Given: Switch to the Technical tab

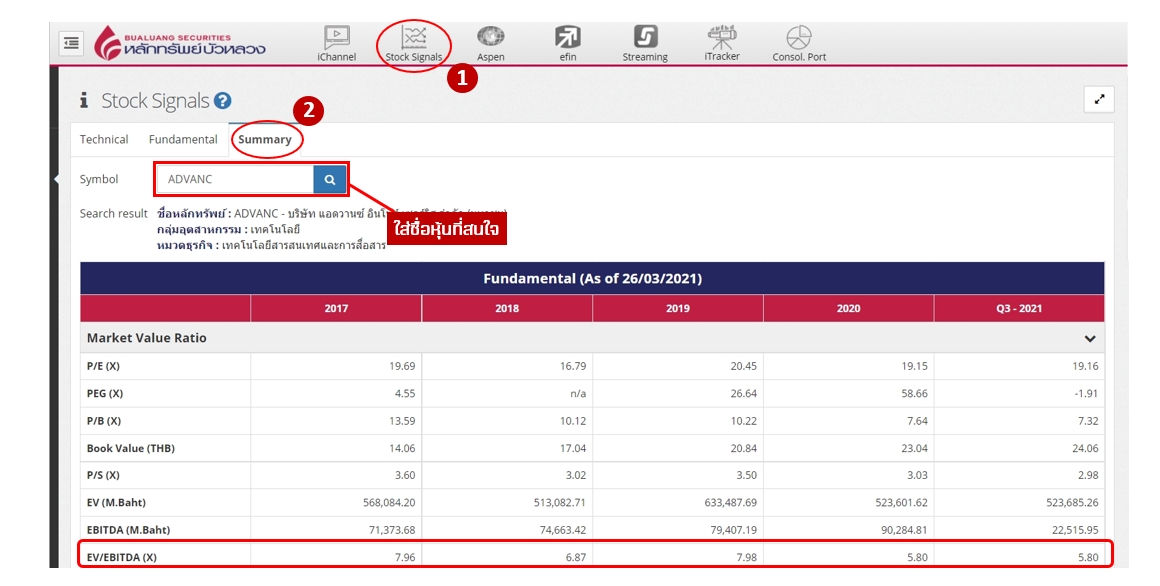Looking at the screenshot, I should click(104, 139).
